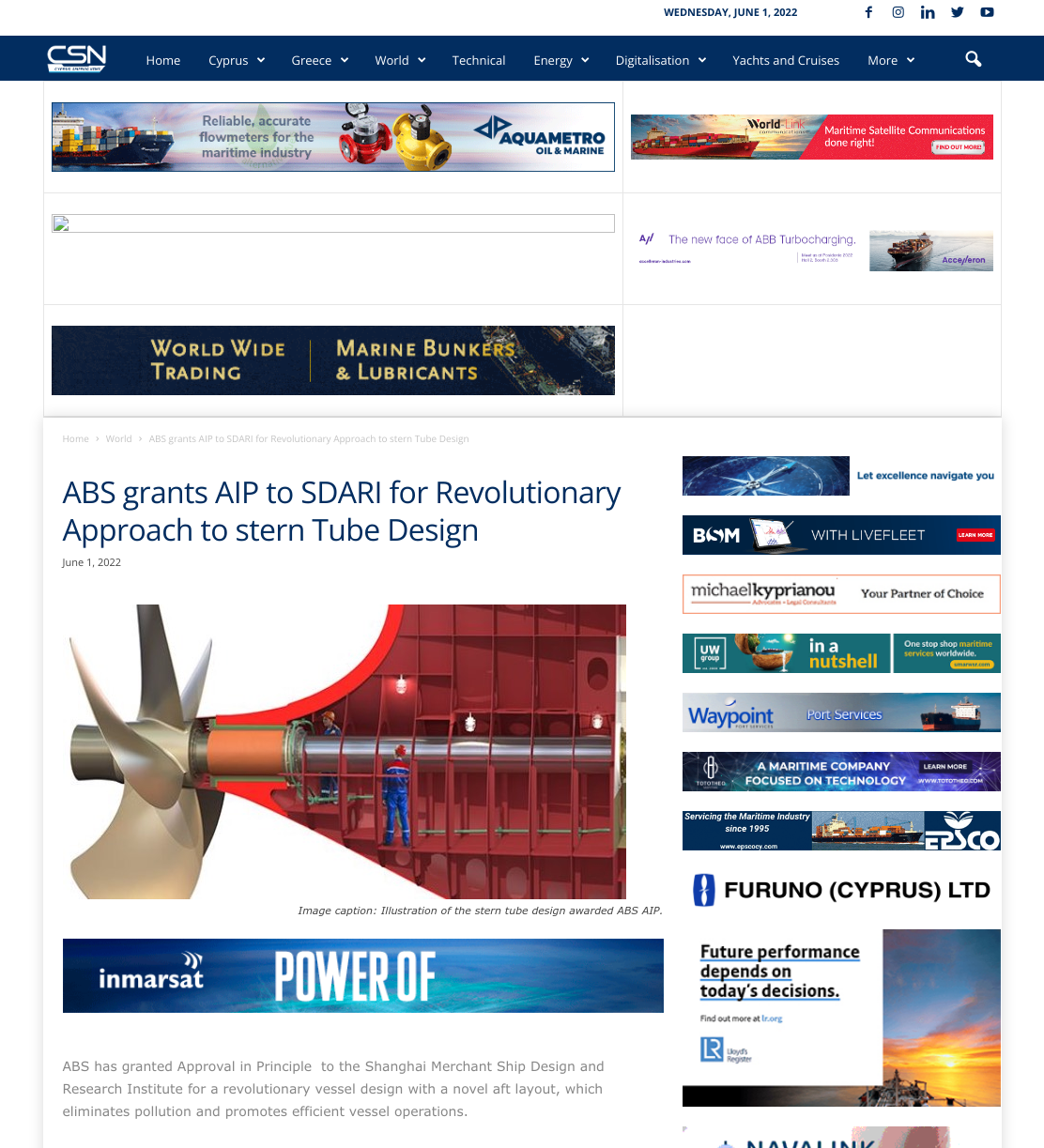The width and height of the screenshot is (1044, 1148).
Task: Click Learn More on Tototheo banner
Action: coord(944,767)
